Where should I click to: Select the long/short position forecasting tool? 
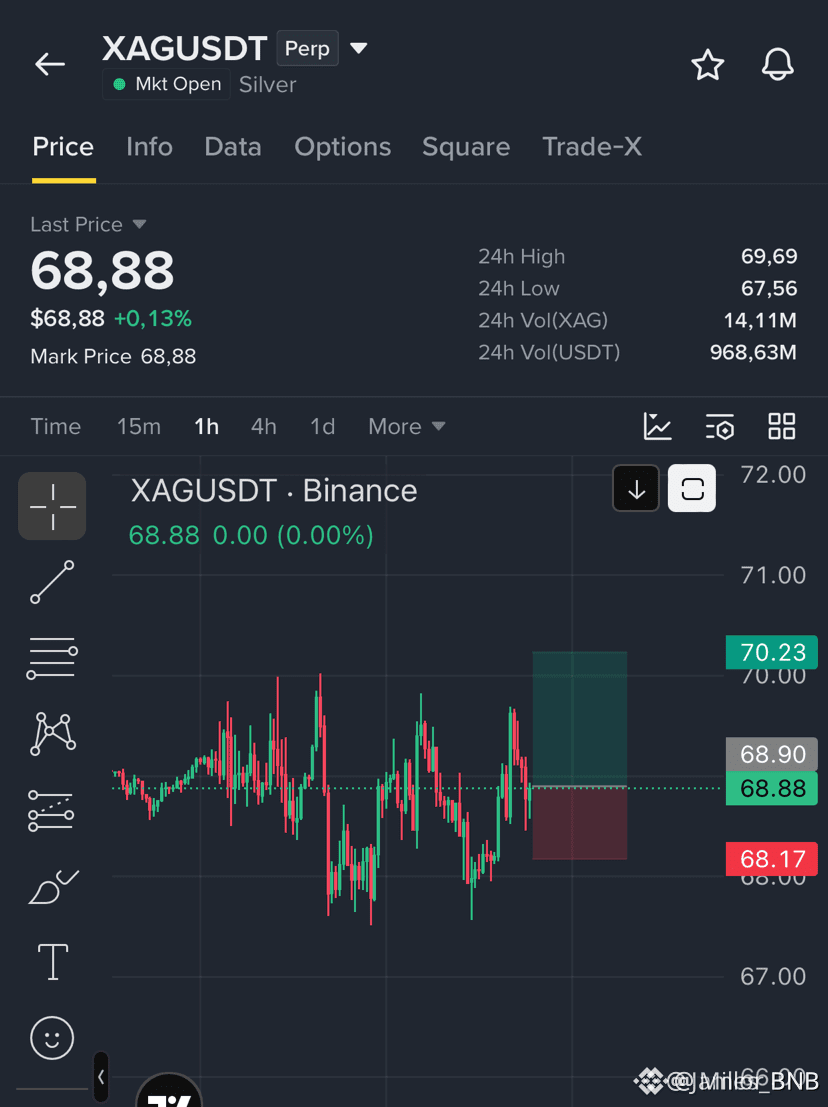tap(51, 810)
